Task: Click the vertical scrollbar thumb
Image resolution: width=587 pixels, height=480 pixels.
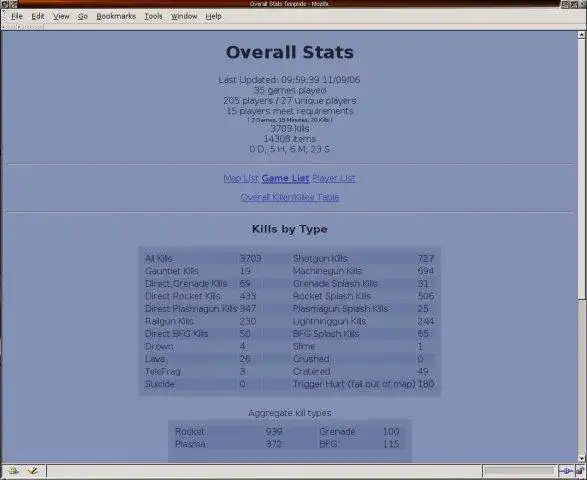Action: tap(581, 168)
